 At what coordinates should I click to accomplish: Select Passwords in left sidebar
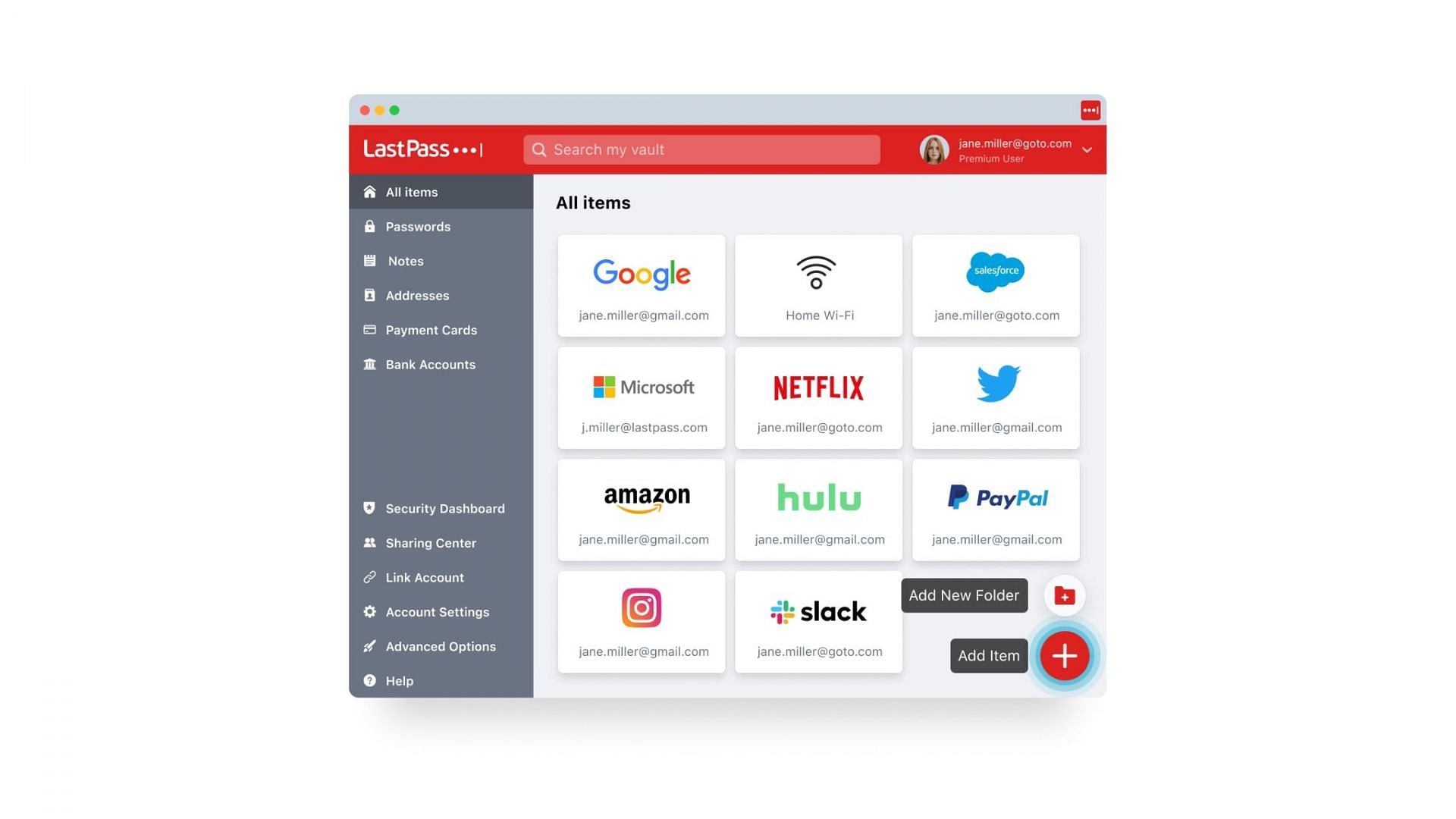pyautogui.click(x=418, y=226)
